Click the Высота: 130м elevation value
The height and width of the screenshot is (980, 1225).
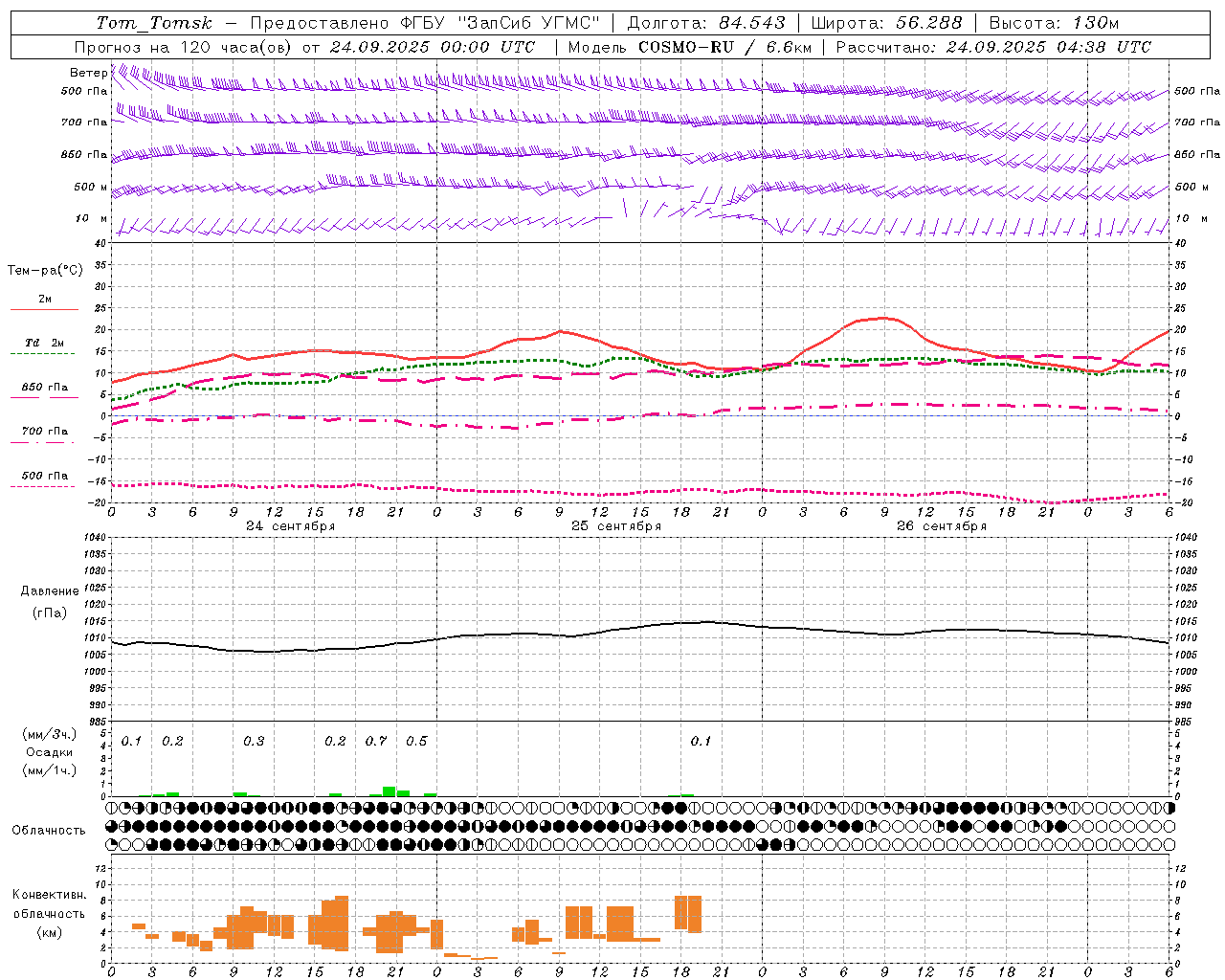1054,23
